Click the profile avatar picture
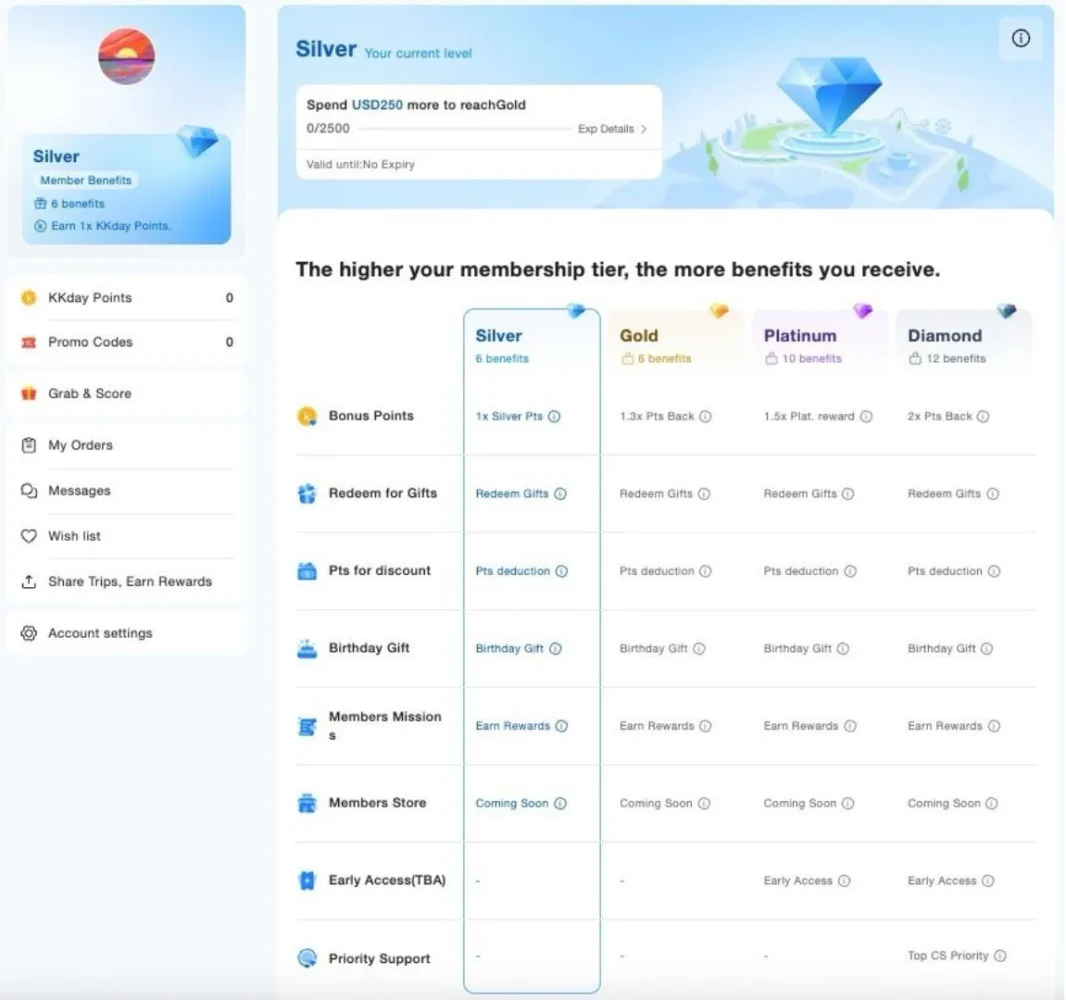 (126, 56)
